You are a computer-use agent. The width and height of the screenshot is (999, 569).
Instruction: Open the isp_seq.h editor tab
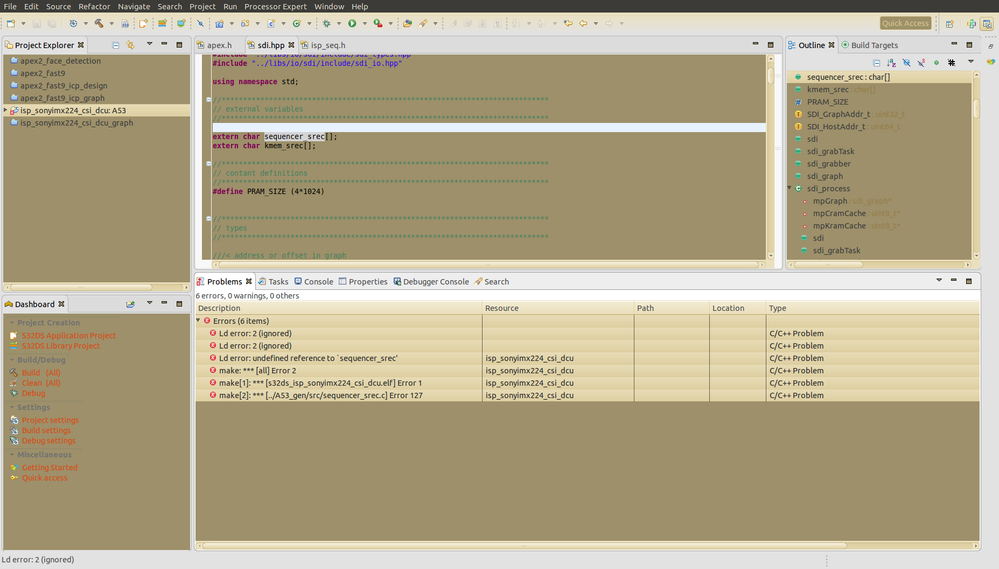click(327, 45)
